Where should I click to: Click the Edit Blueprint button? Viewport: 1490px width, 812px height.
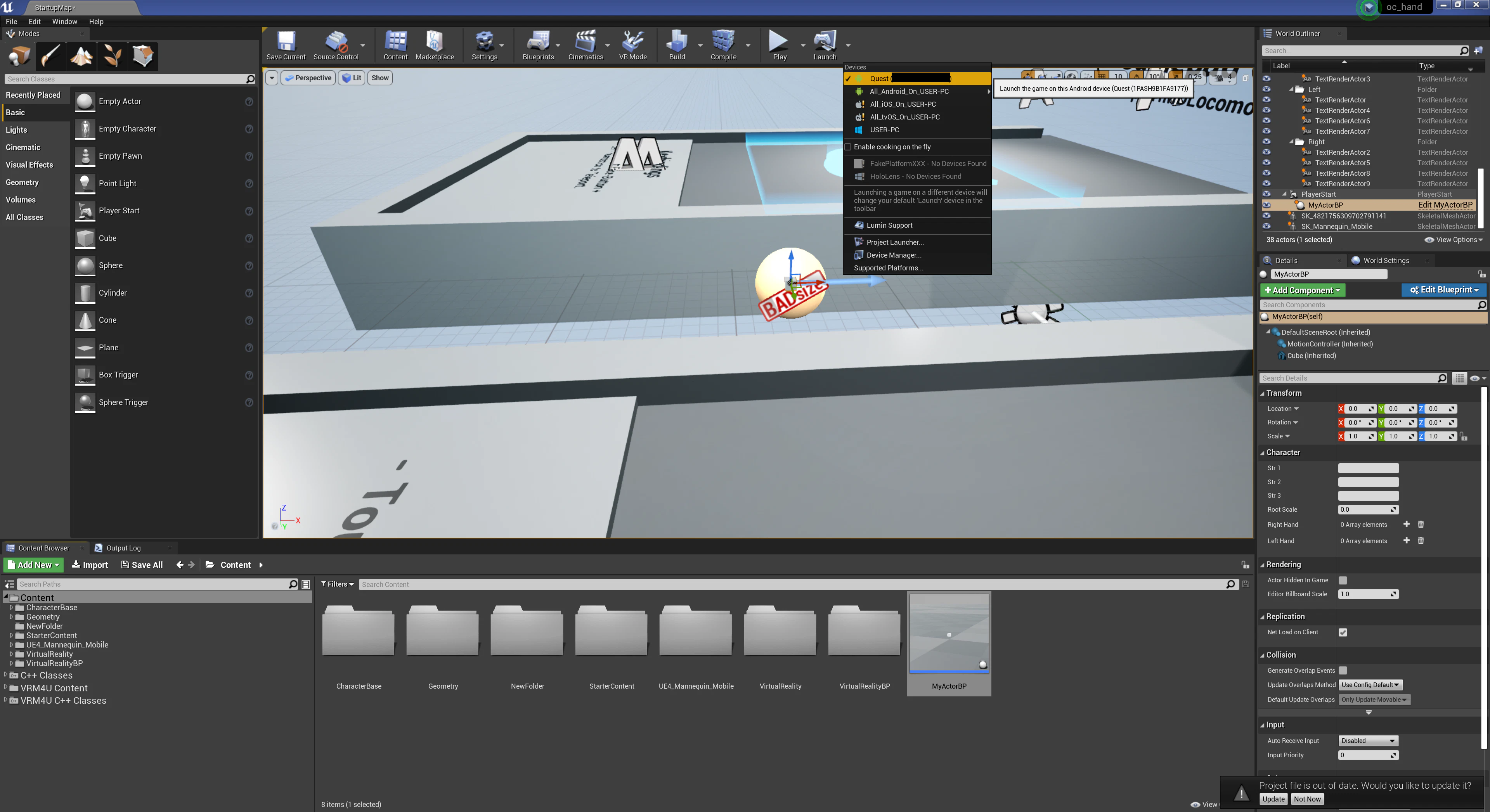(1444, 290)
